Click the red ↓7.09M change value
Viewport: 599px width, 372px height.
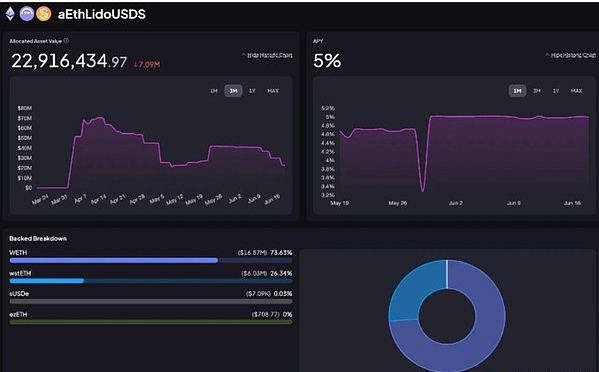coord(147,65)
